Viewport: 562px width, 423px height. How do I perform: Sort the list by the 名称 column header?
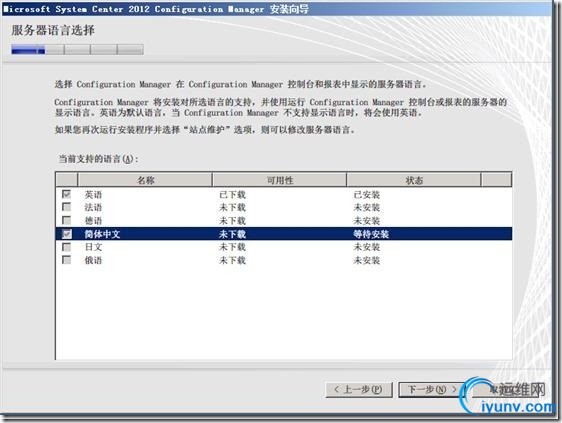point(145,180)
